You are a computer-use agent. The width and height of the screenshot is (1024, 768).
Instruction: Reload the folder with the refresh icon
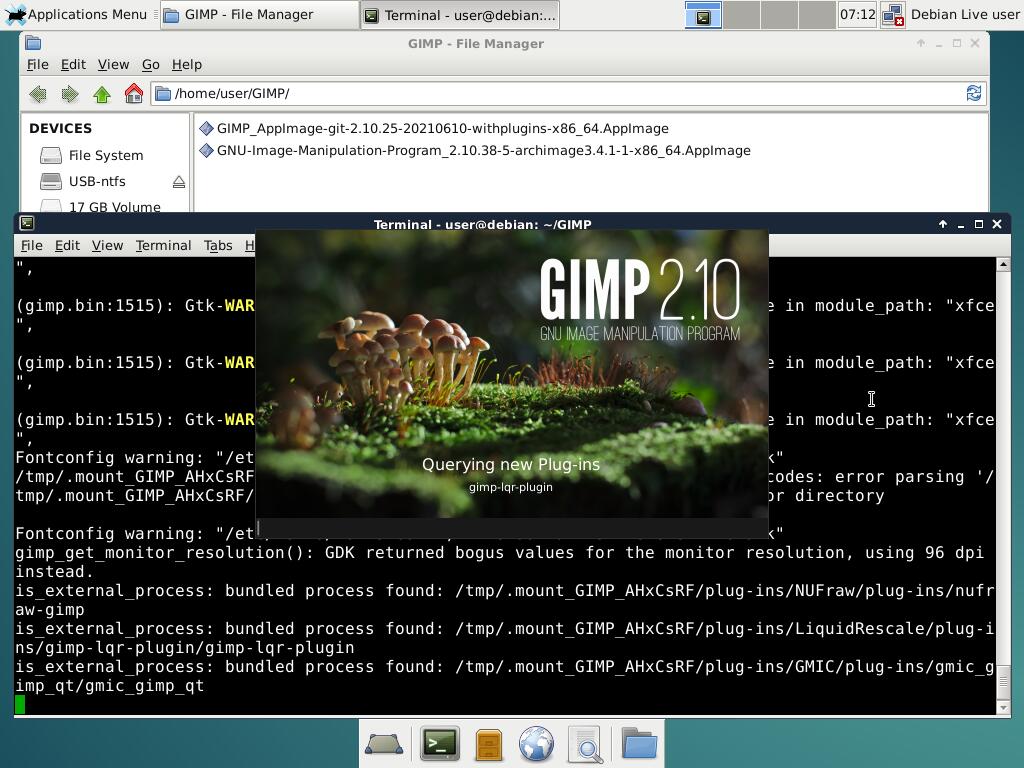coord(973,93)
